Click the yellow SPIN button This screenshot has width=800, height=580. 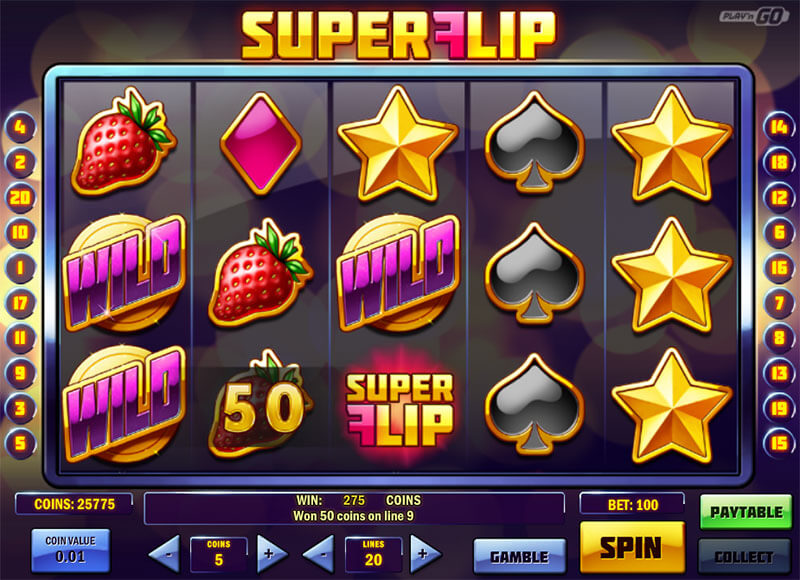tap(632, 547)
